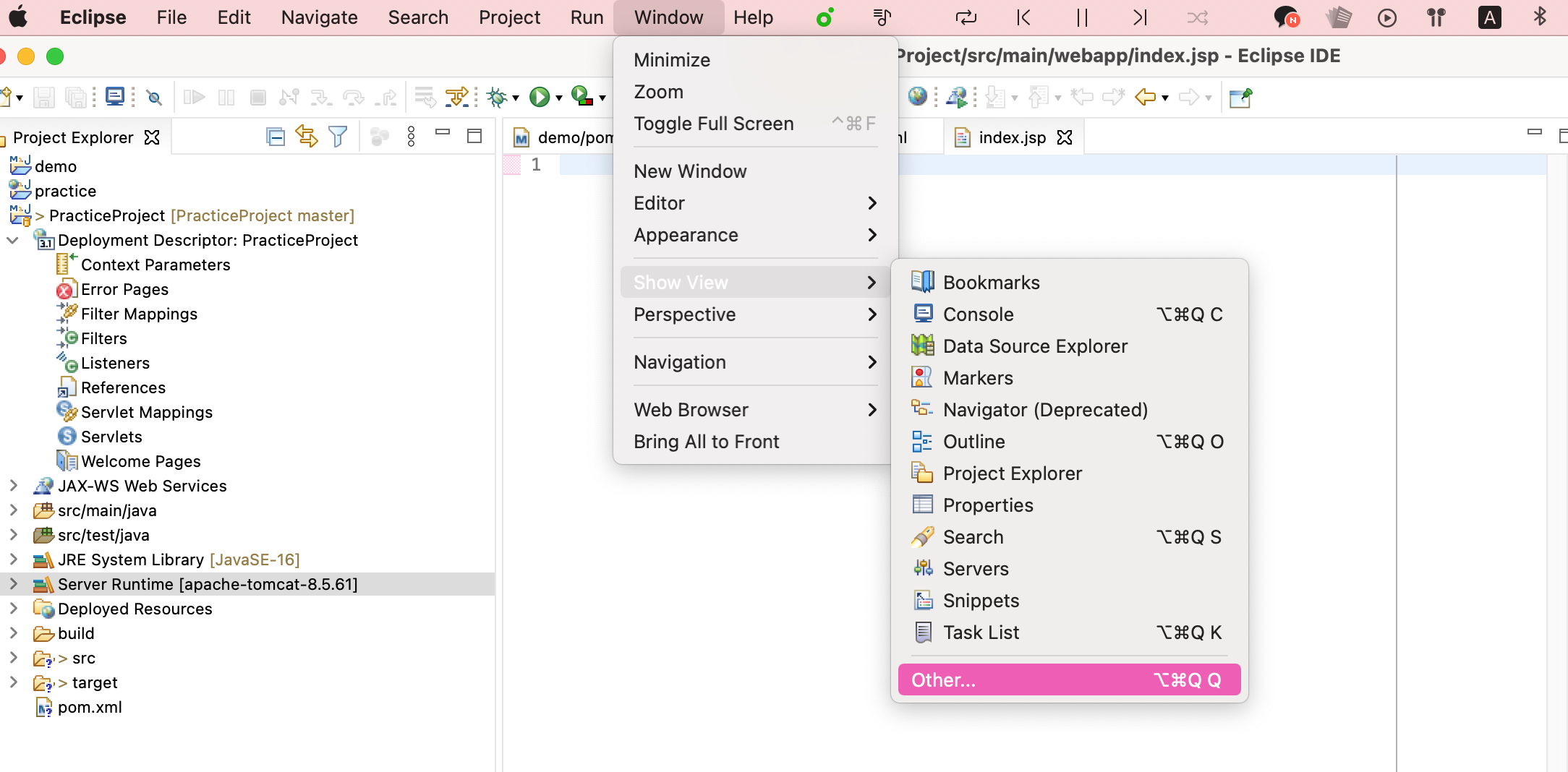Expand the JAX-WS Web Services node
Image resolution: width=1568 pixels, height=772 pixels.
12,486
